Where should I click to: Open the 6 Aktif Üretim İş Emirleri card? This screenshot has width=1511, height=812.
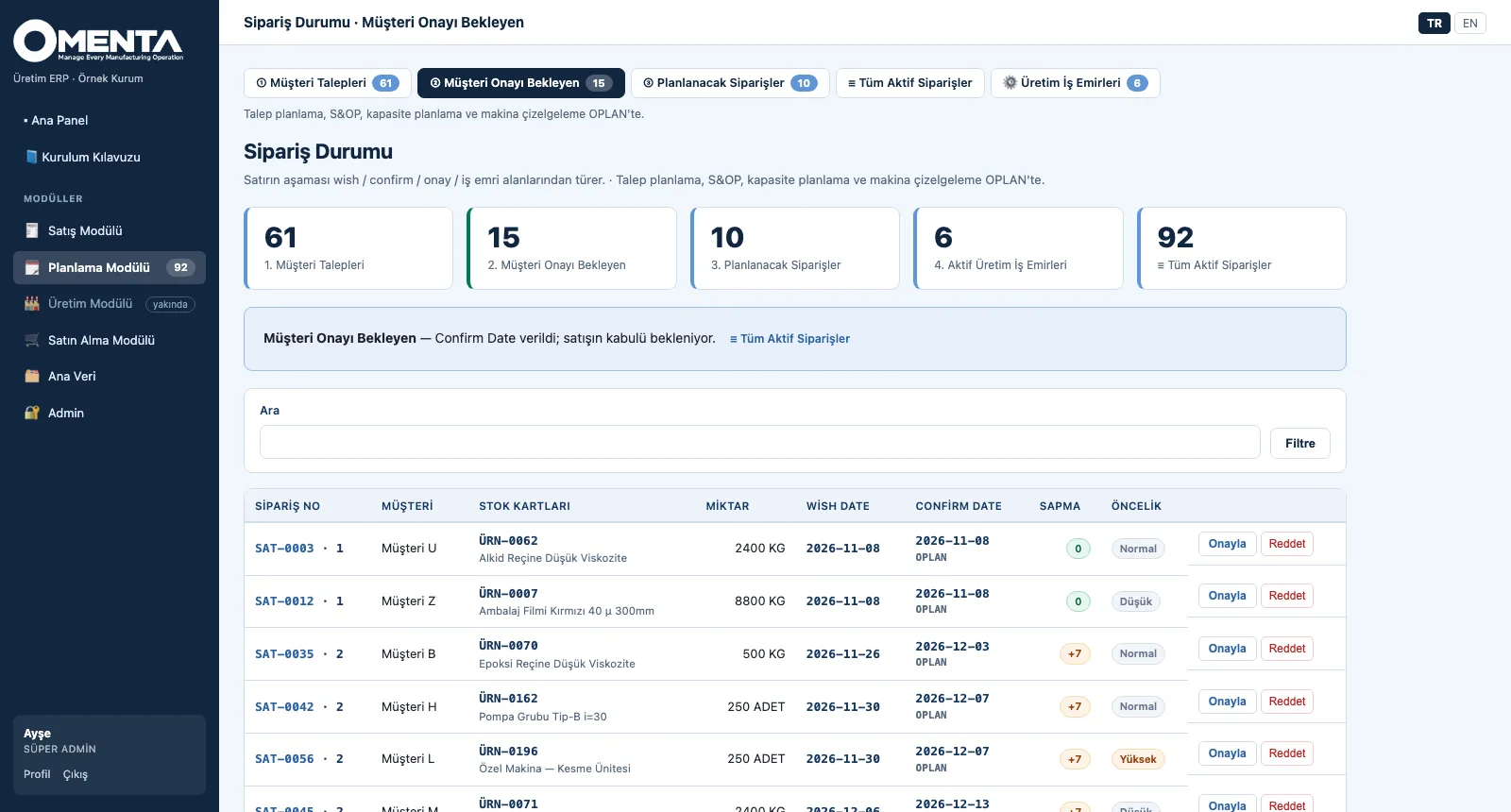[1018, 248]
